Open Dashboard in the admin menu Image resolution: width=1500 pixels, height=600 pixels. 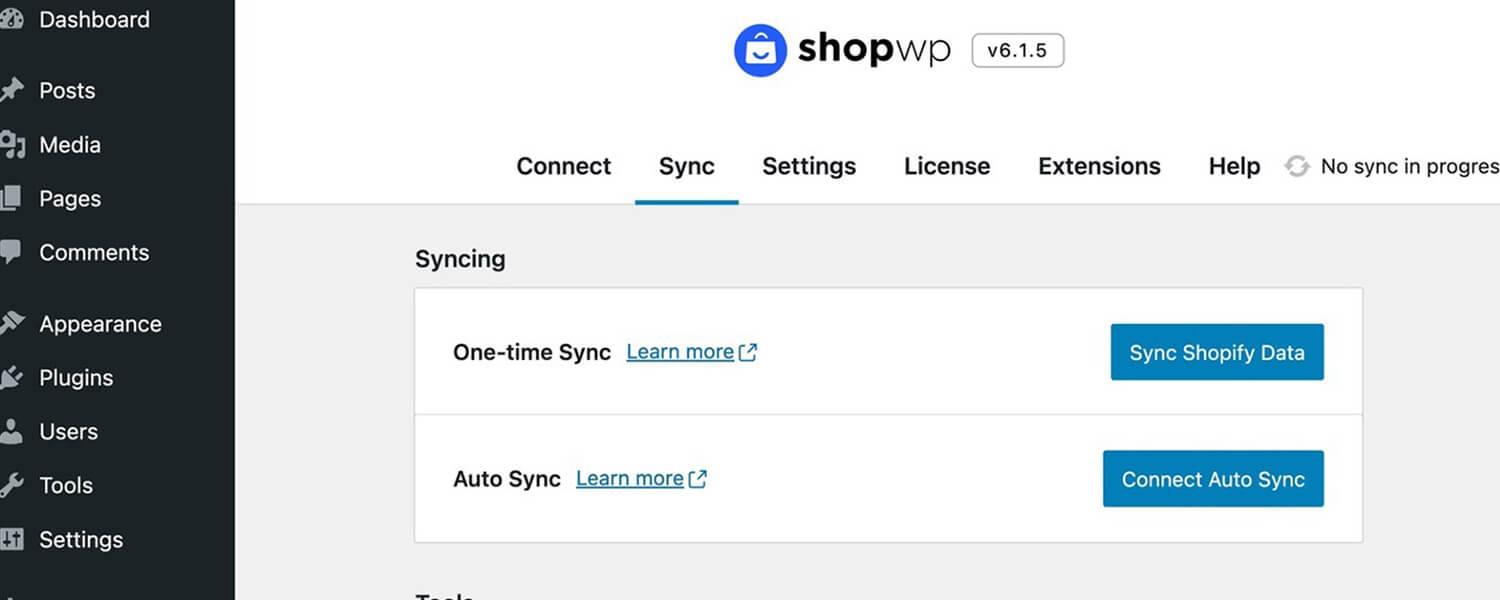pyautogui.click(x=94, y=20)
